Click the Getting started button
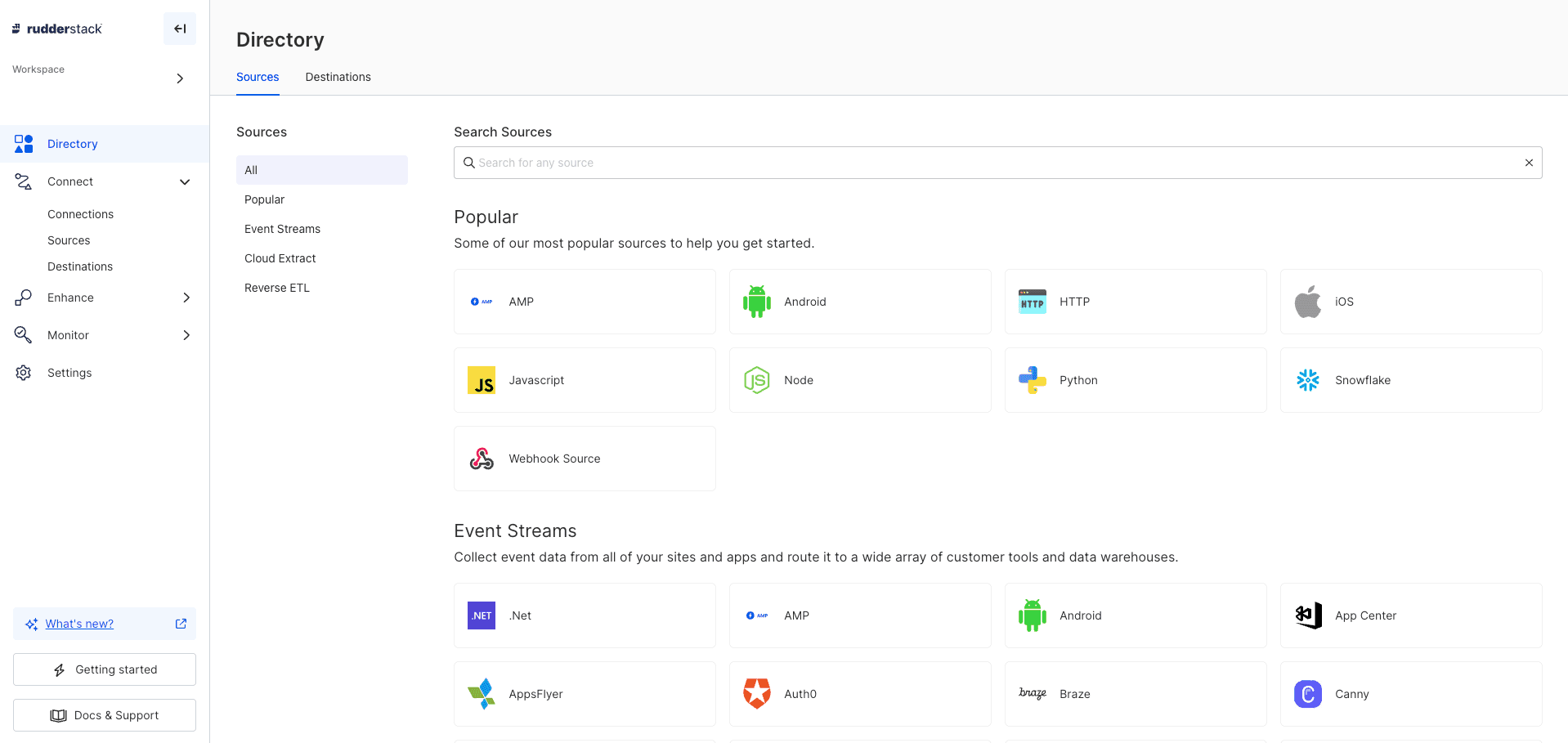The height and width of the screenshot is (743, 1568). point(104,669)
